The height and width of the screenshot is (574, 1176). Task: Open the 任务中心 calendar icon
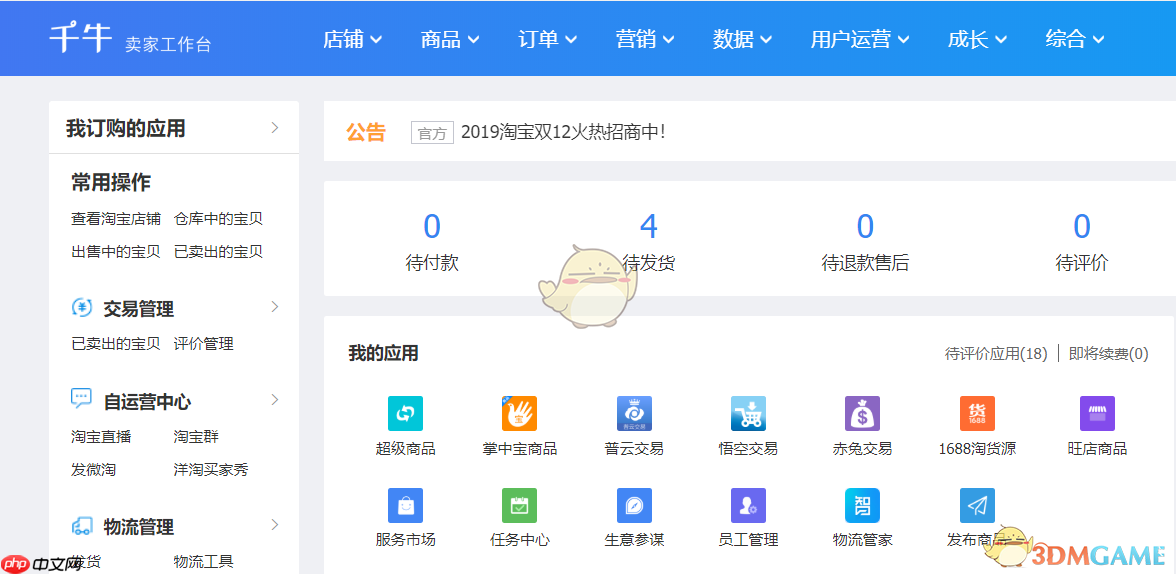tap(519, 506)
